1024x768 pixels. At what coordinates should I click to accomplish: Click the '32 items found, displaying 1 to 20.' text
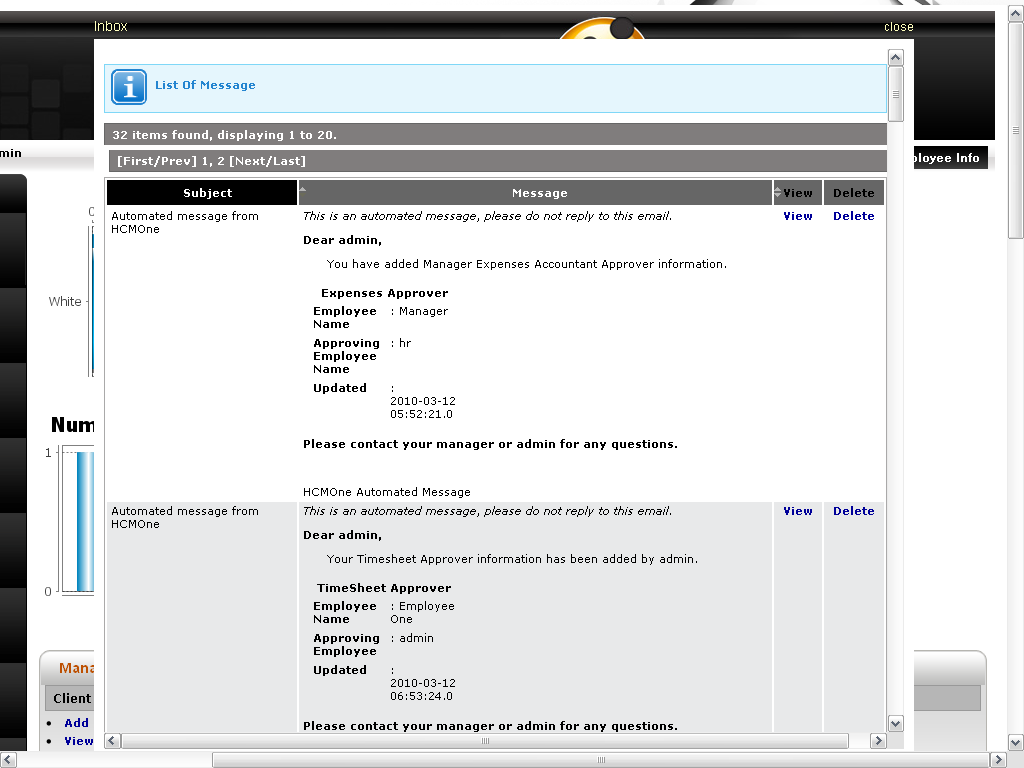click(x=224, y=135)
